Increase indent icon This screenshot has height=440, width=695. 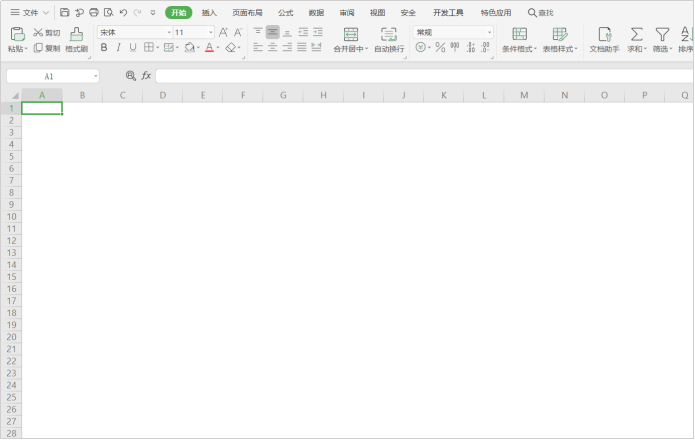[x=318, y=32]
